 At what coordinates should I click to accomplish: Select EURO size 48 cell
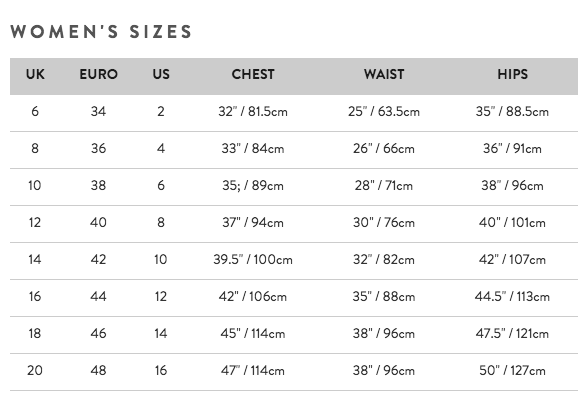point(98,370)
